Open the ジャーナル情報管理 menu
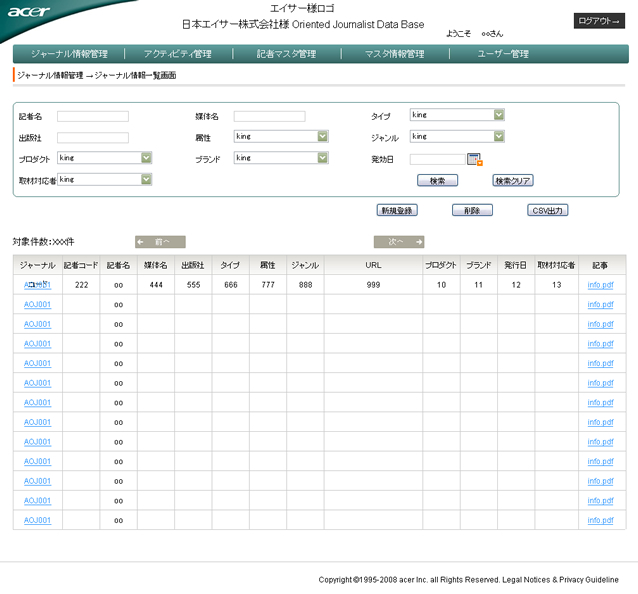 [69, 54]
